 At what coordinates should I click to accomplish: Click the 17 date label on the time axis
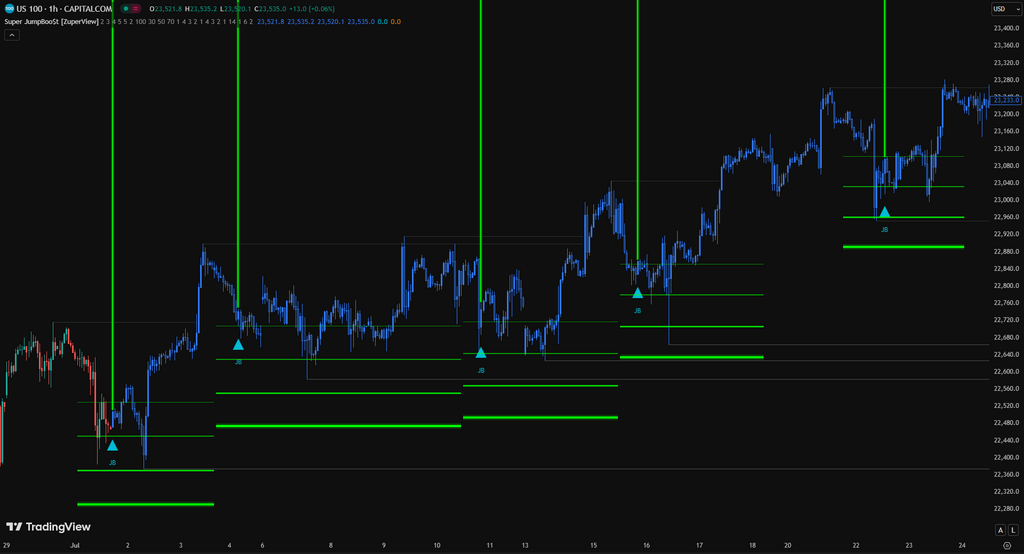[699, 545]
